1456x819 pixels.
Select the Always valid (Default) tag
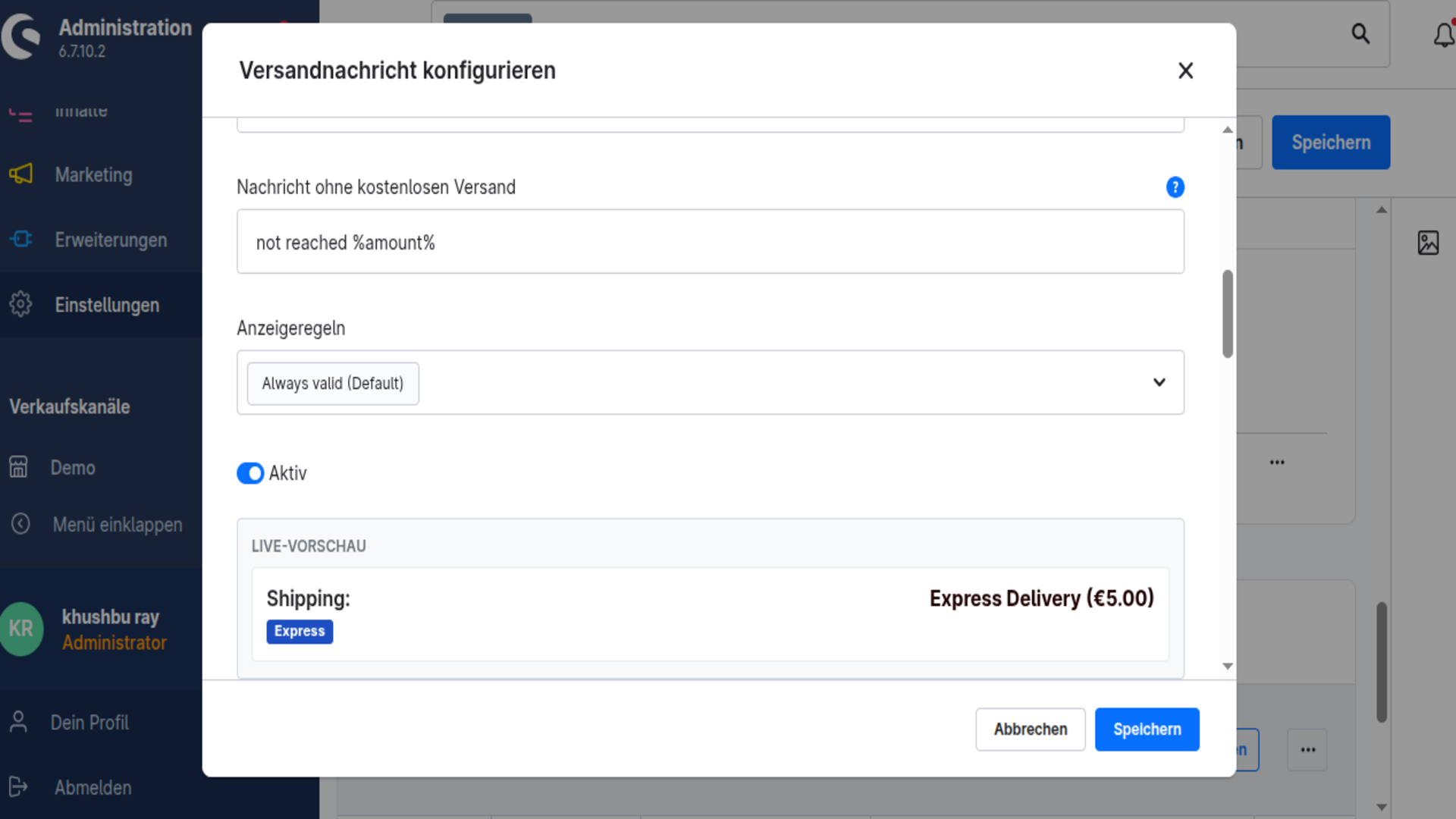pyautogui.click(x=333, y=384)
